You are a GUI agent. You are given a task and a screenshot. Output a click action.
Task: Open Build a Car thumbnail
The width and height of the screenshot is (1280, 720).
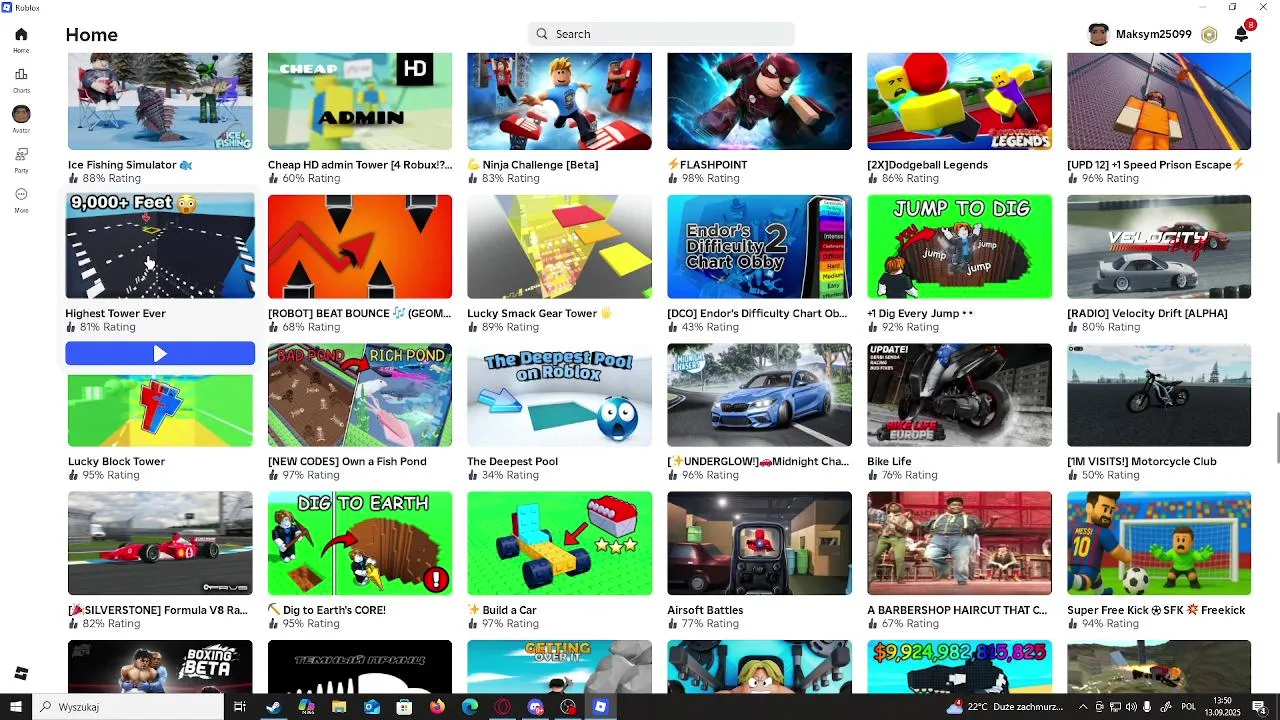[559, 543]
